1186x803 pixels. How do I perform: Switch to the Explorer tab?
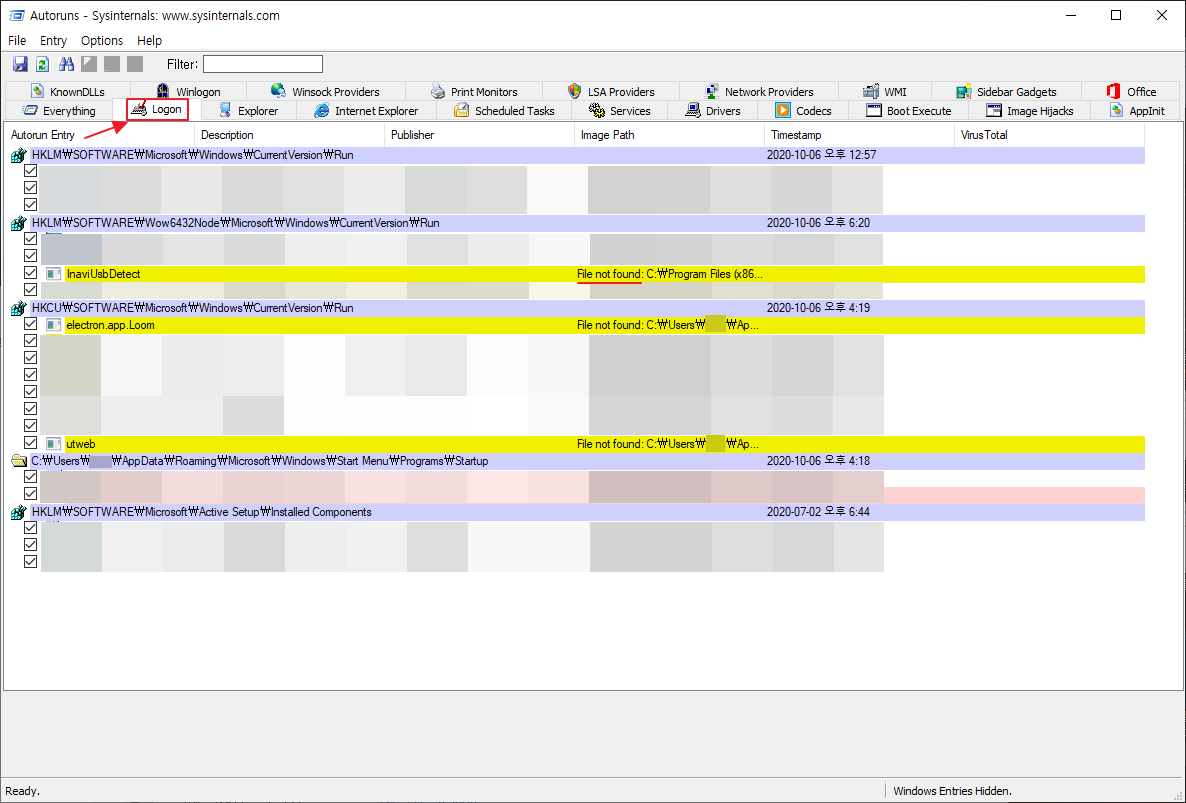pyautogui.click(x=249, y=110)
